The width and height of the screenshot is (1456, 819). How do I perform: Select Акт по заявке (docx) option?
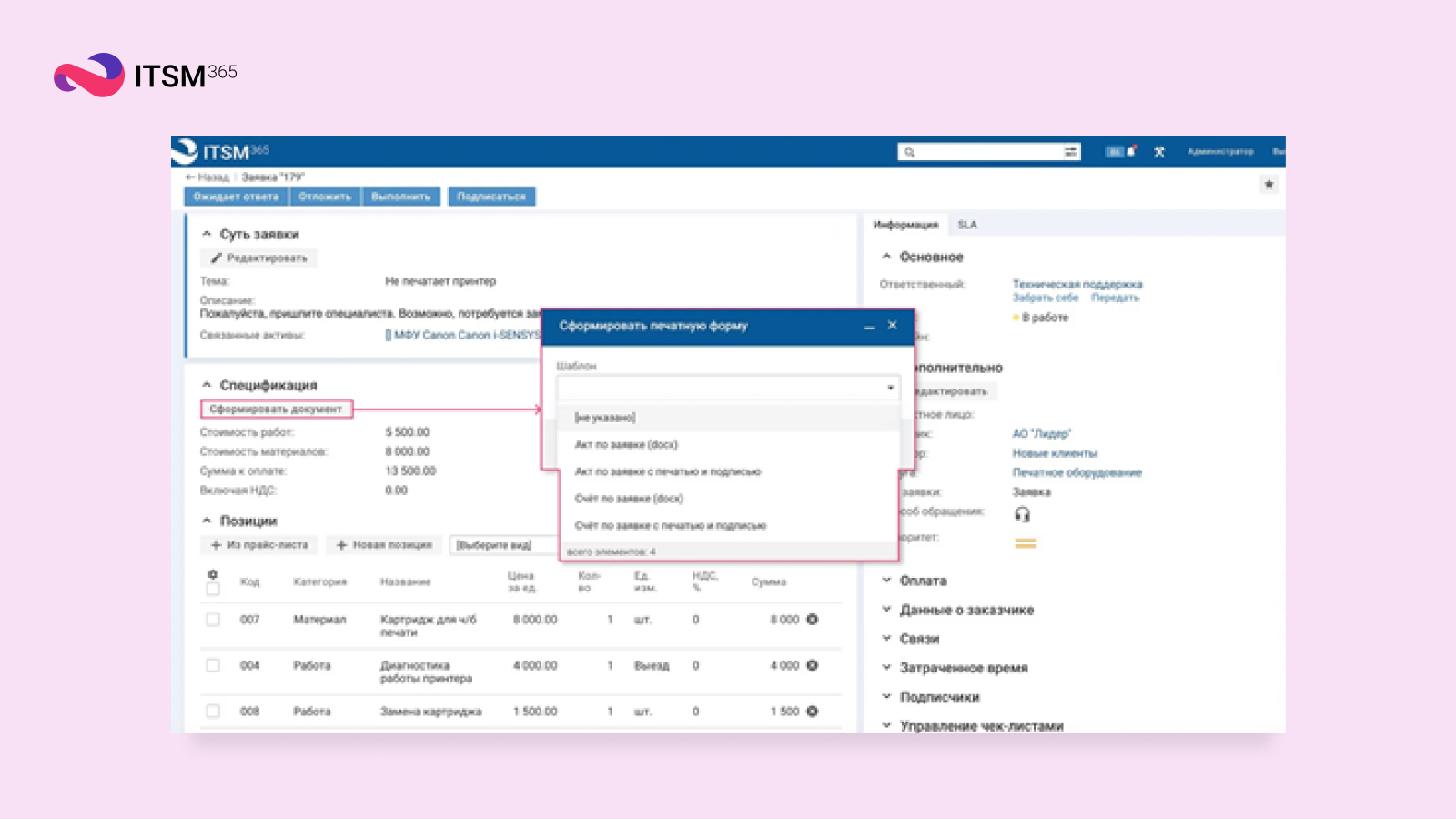728,445
